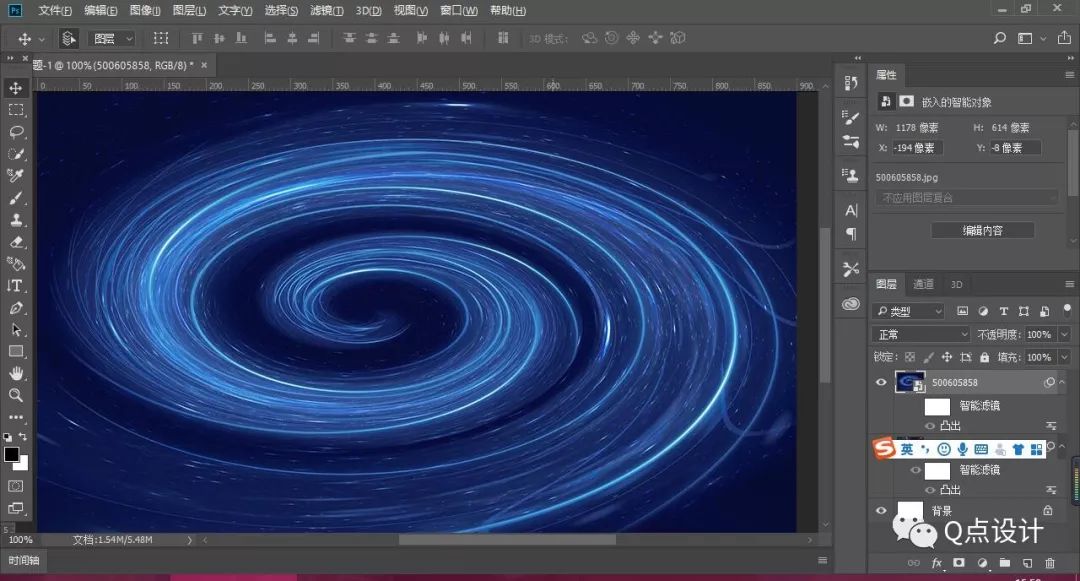Open the 滤镜 menu
Screen dimensions: 1080x581
click(325, 10)
